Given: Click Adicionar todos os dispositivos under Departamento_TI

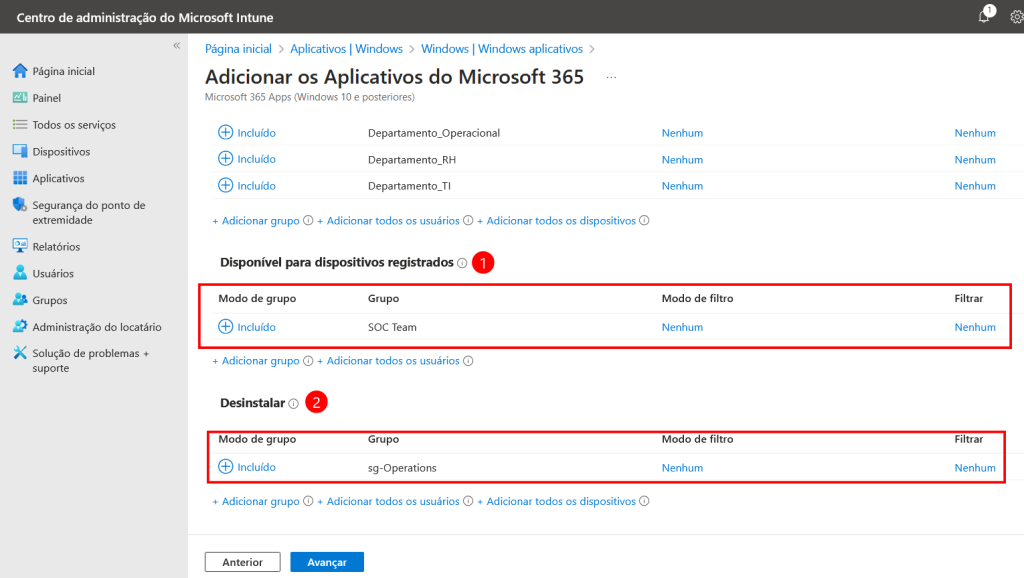Looking at the screenshot, I should (556, 221).
